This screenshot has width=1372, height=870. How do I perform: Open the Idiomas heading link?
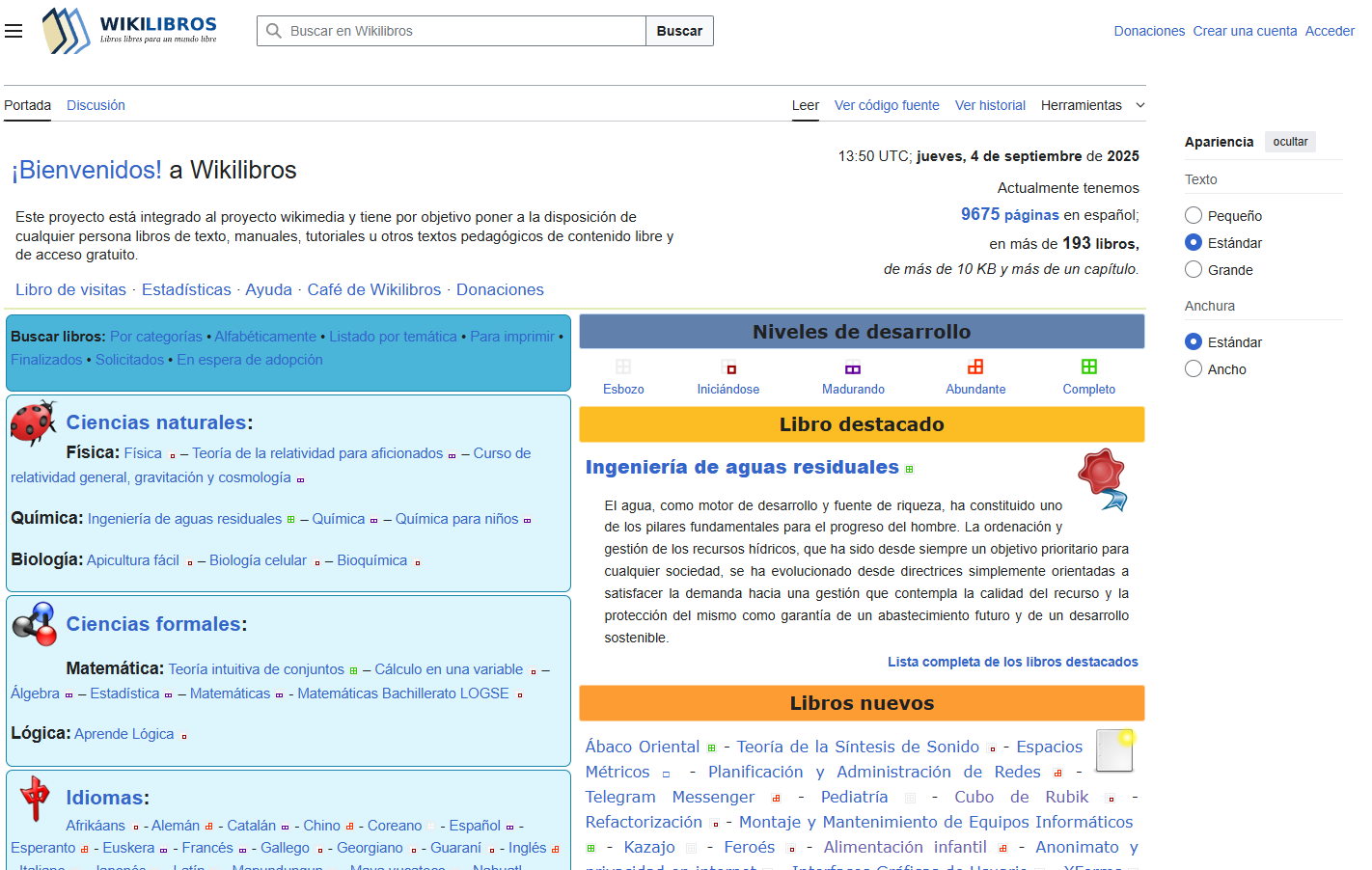point(104,798)
